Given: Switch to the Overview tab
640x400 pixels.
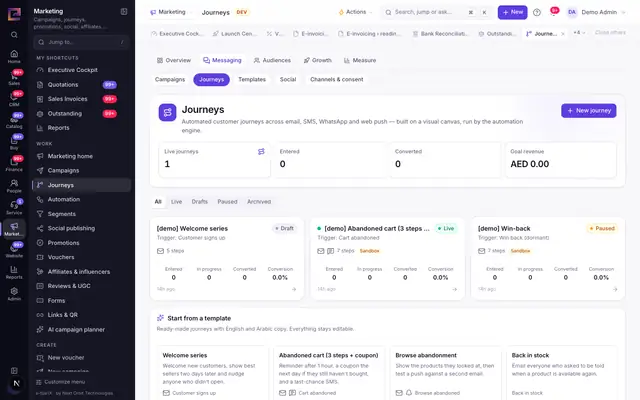Looking at the screenshot, I should 174,60.
